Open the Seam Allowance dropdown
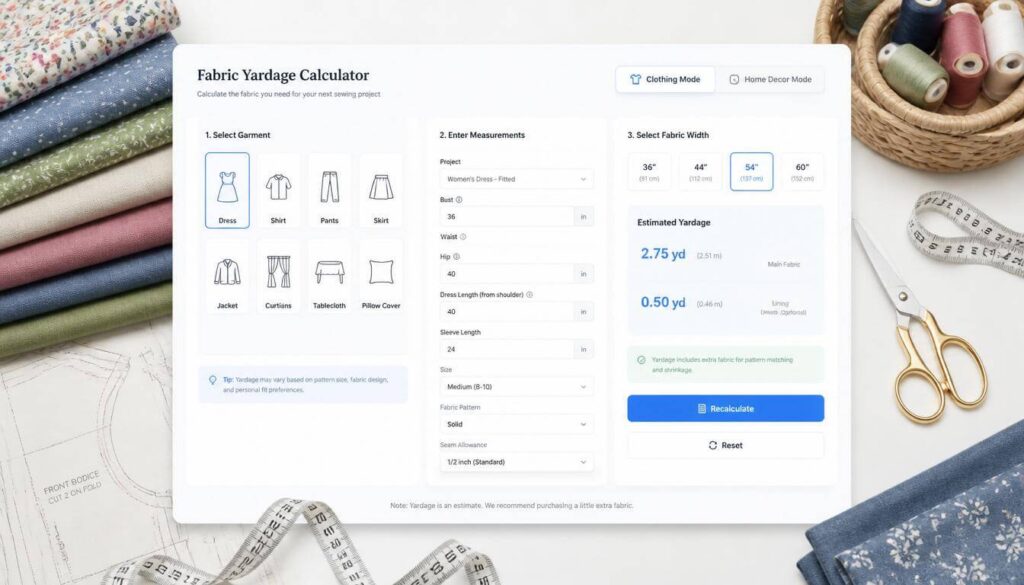This screenshot has width=1024, height=585. click(517, 462)
